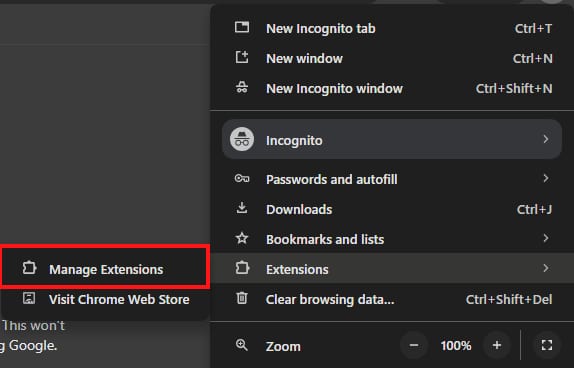Expand the Extensions submenu arrow

(x=546, y=268)
